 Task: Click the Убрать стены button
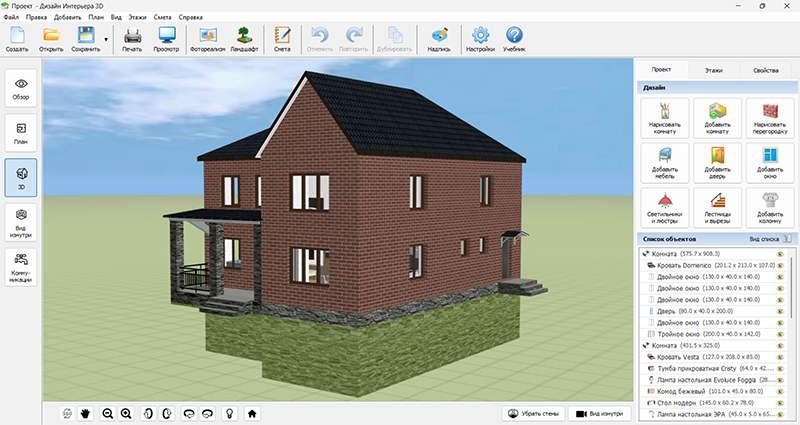click(x=534, y=413)
